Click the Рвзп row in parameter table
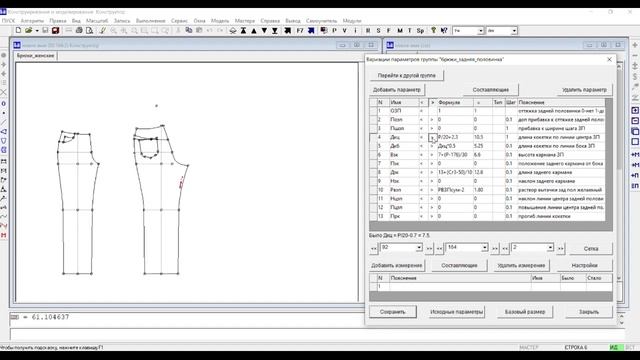 (x=487, y=190)
